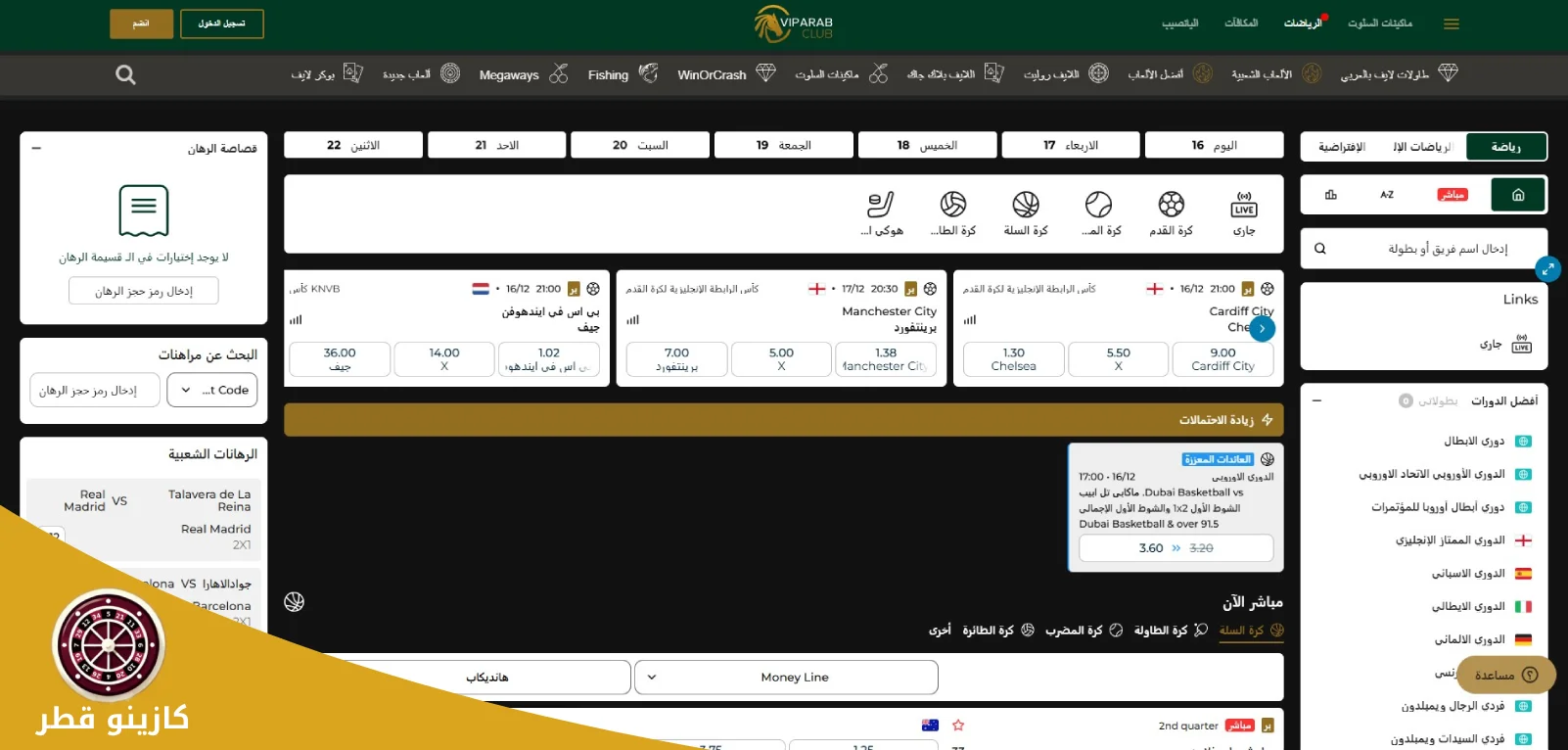Image resolution: width=1568 pixels, height=750 pixels.
Task: Pick Chelsea odds 1.30
Action: point(1013,359)
